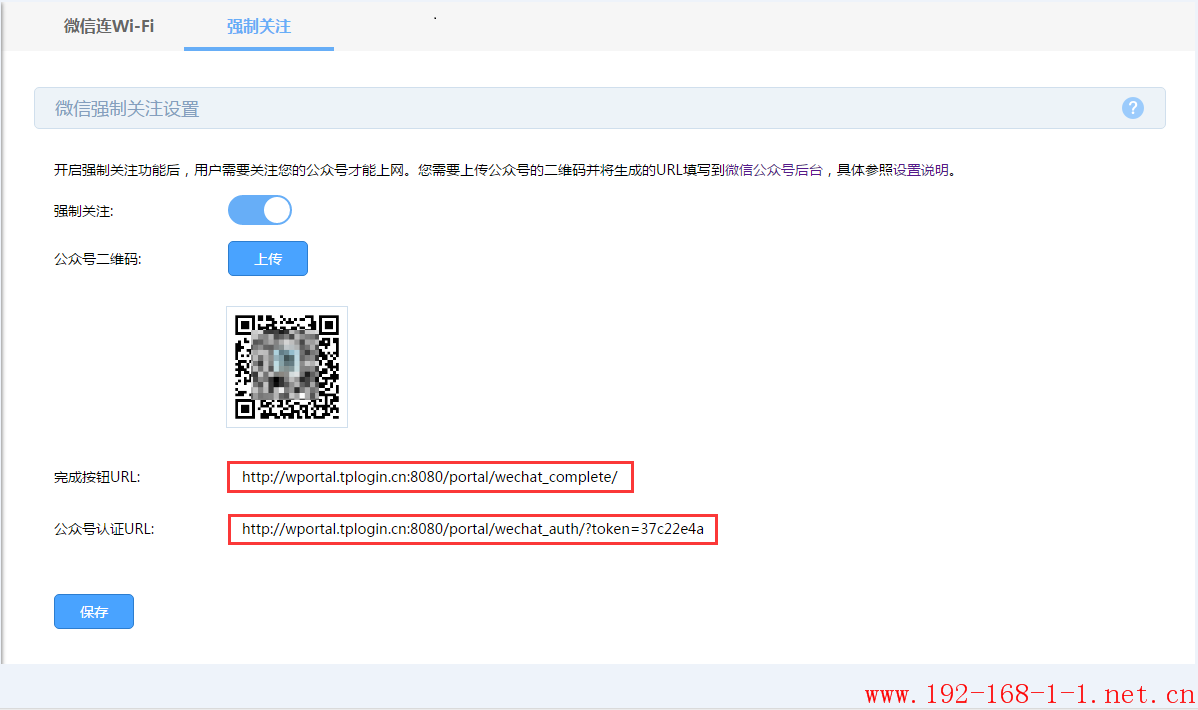
Task: Open the 设置说明 link
Action: coord(921,170)
